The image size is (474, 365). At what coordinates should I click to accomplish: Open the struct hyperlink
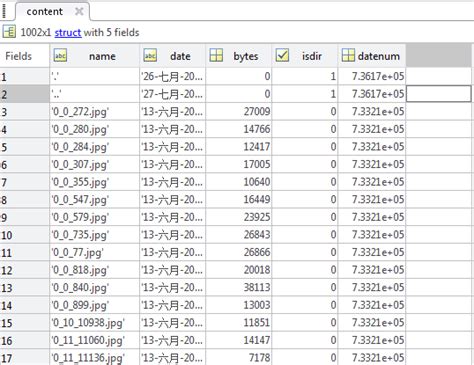(x=68, y=33)
